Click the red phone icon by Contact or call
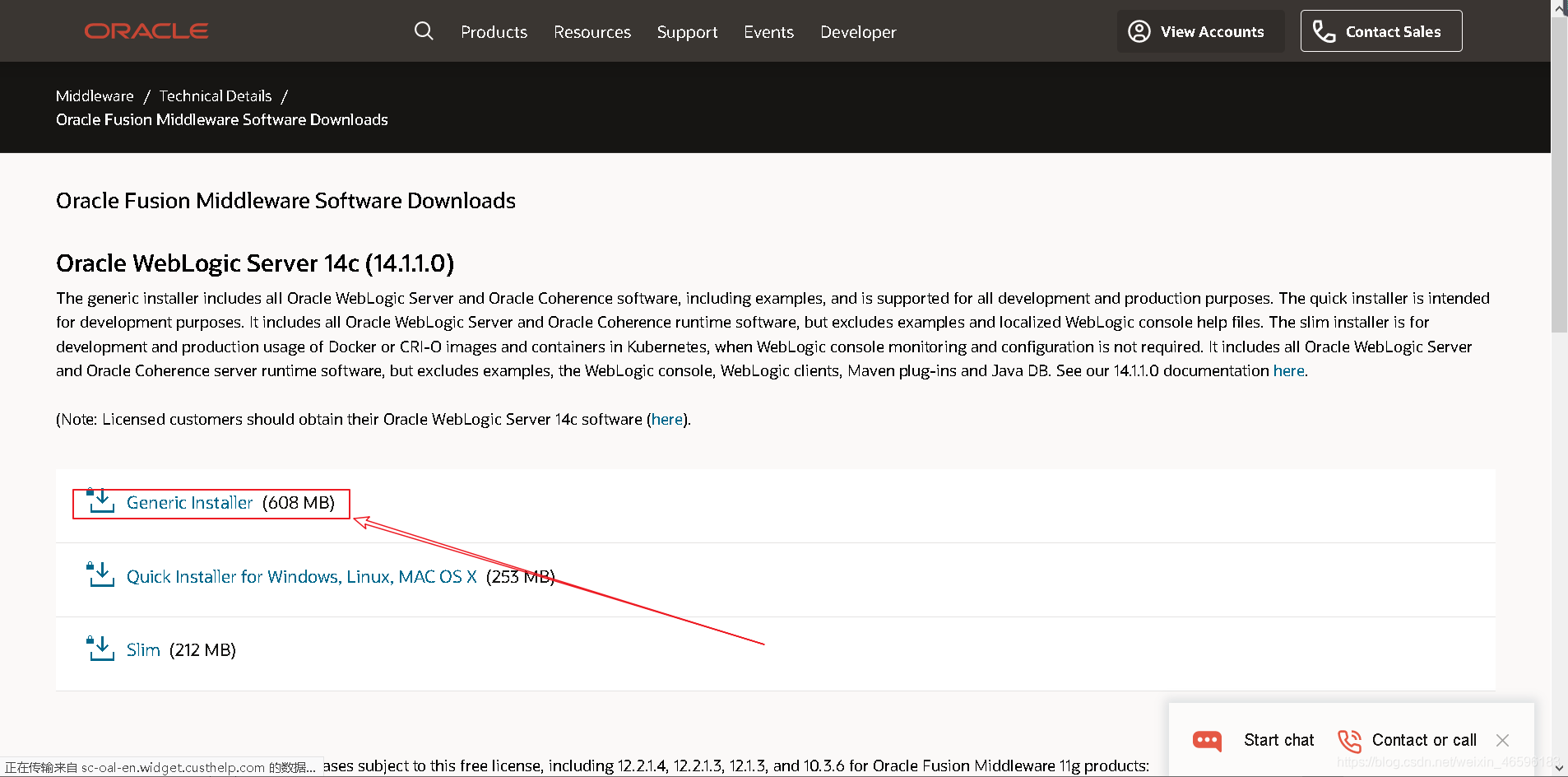Viewport: 1568px width, 777px height. 1349,741
